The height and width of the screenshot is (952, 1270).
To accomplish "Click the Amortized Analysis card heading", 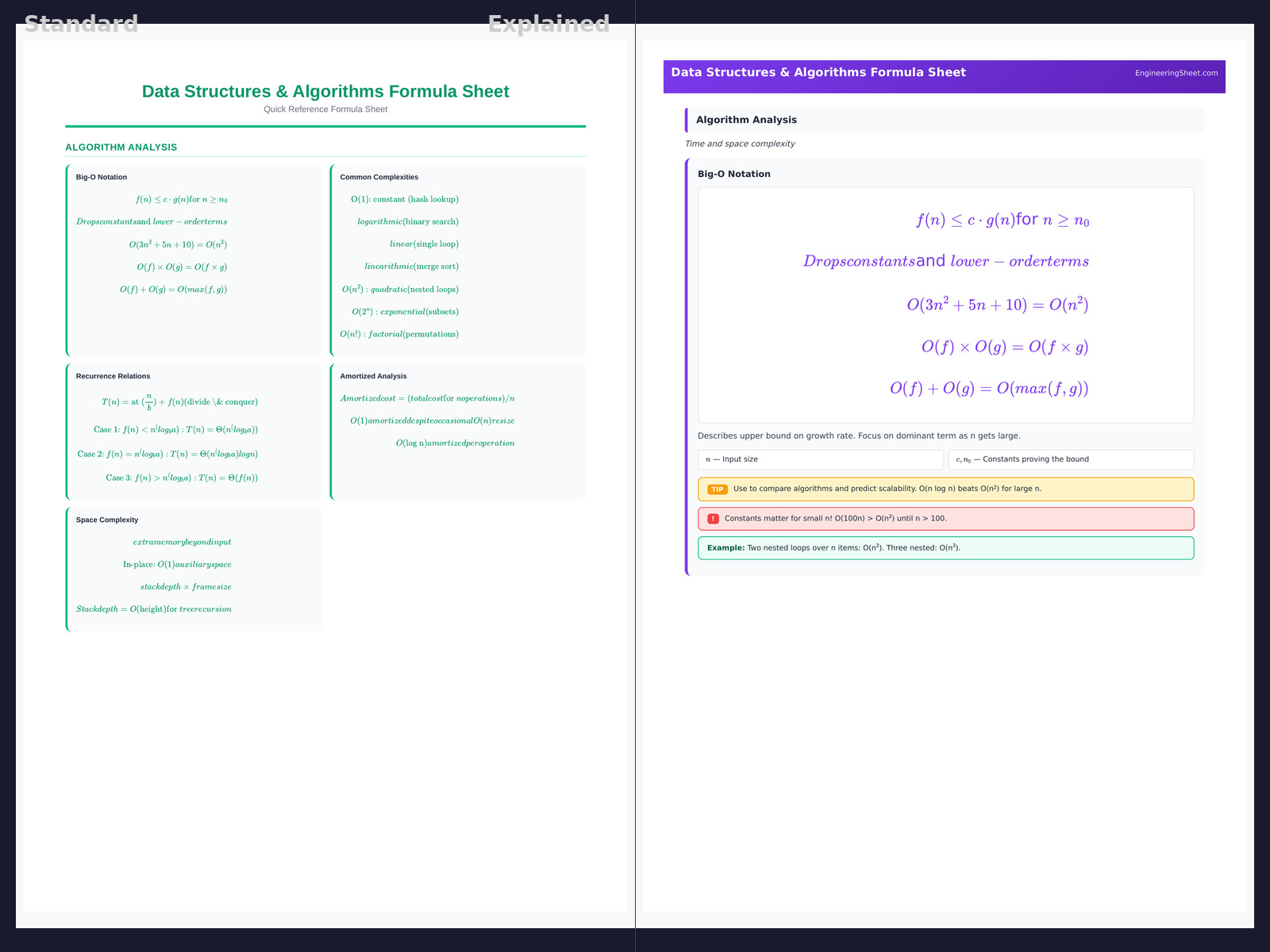I will [x=373, y=376].
